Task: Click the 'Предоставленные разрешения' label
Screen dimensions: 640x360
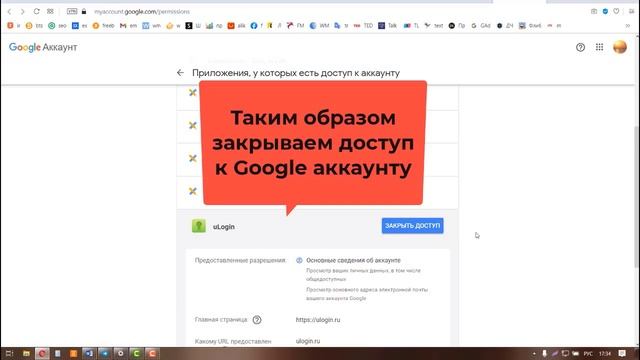Action: coord(240,260)
